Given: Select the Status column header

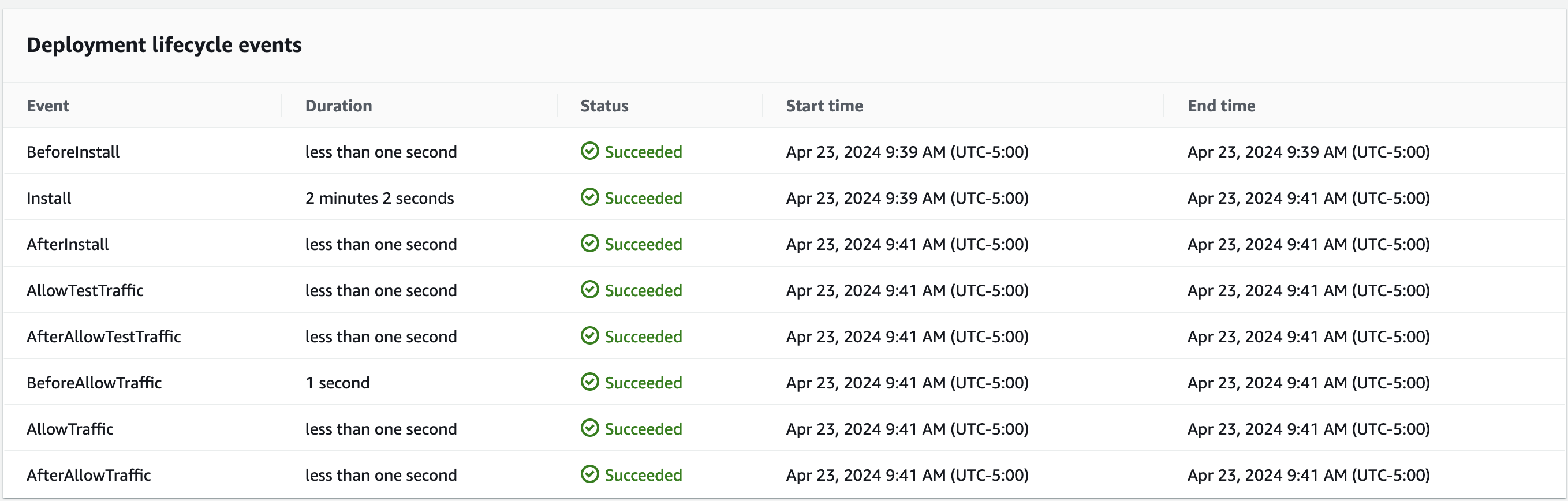Looking at the screenshot, I should (604, 106).
